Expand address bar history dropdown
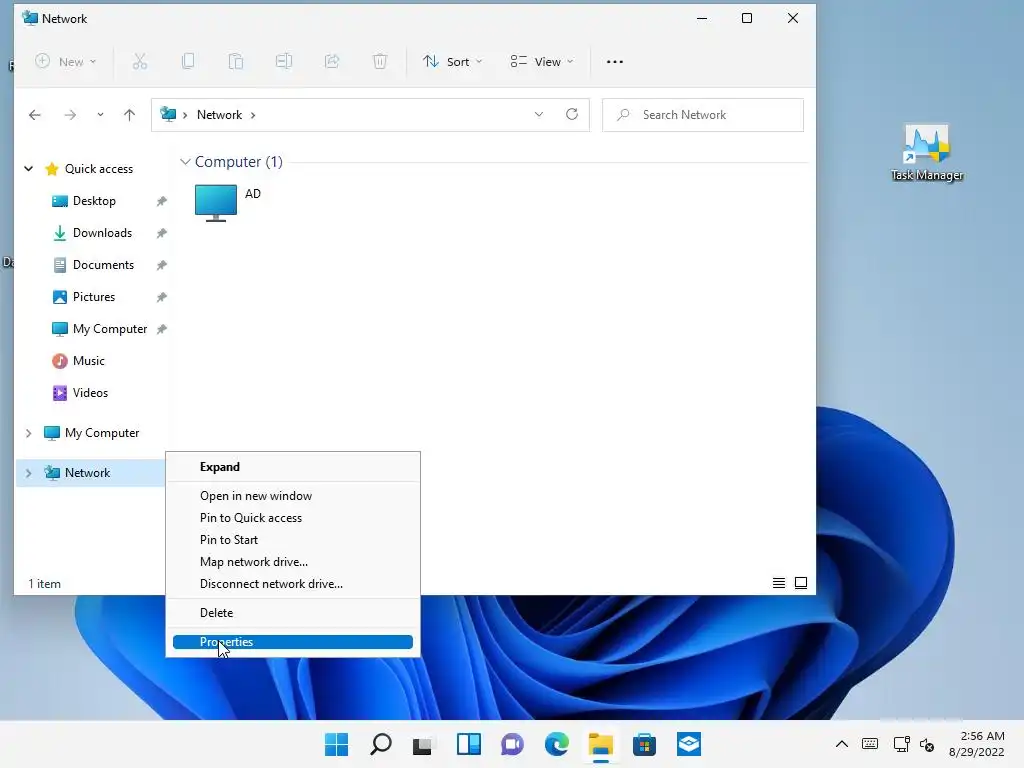 (539, 114)
